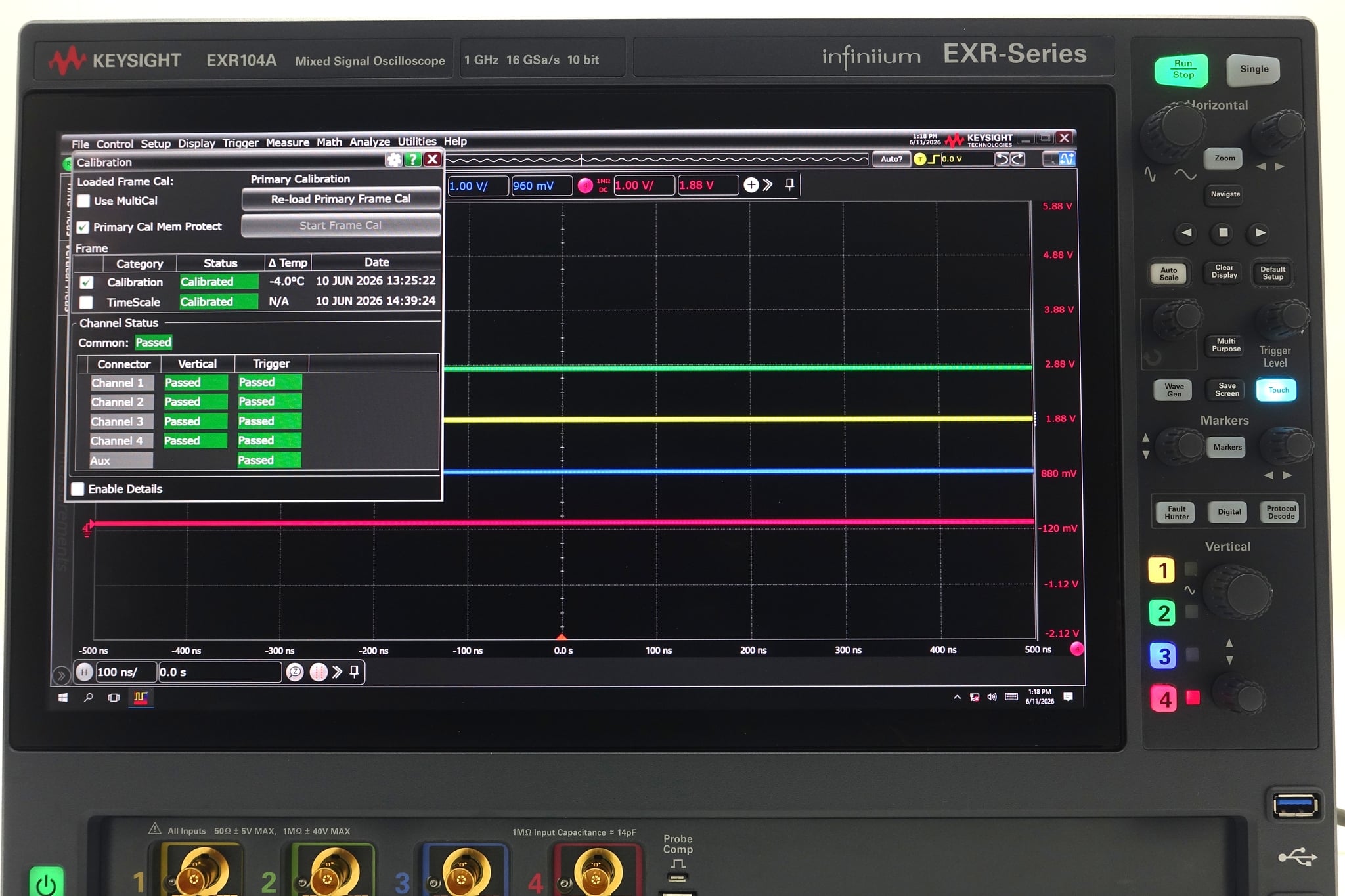Open the Utilities menu
Viewport: 1345px width, 896px height.
tap(416, 141)
